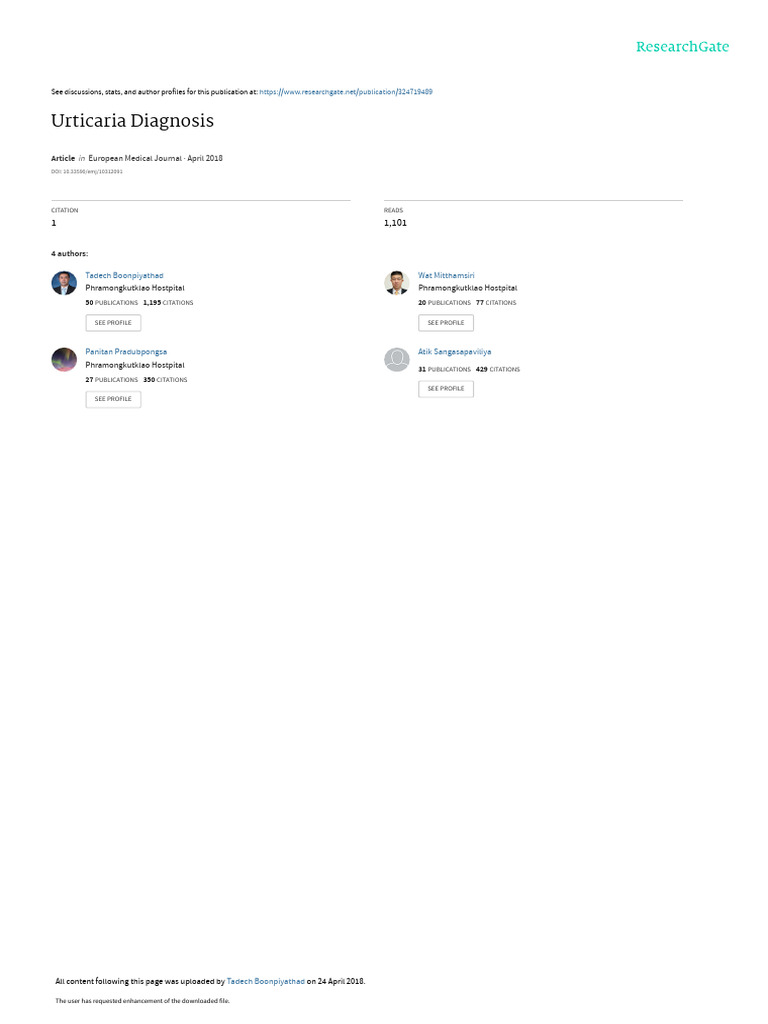
Task: Click the ResearchGate logo
Action: 682,47
